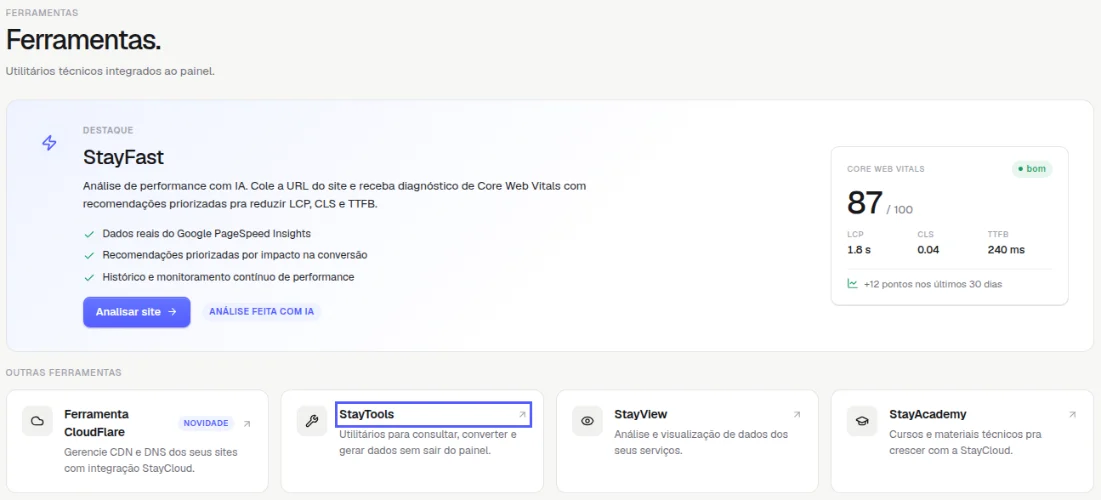Click Cursos e materiais técnicos description
This screenshot has width=1101, height=500.
pyautogui.click(x=965, y=442)
